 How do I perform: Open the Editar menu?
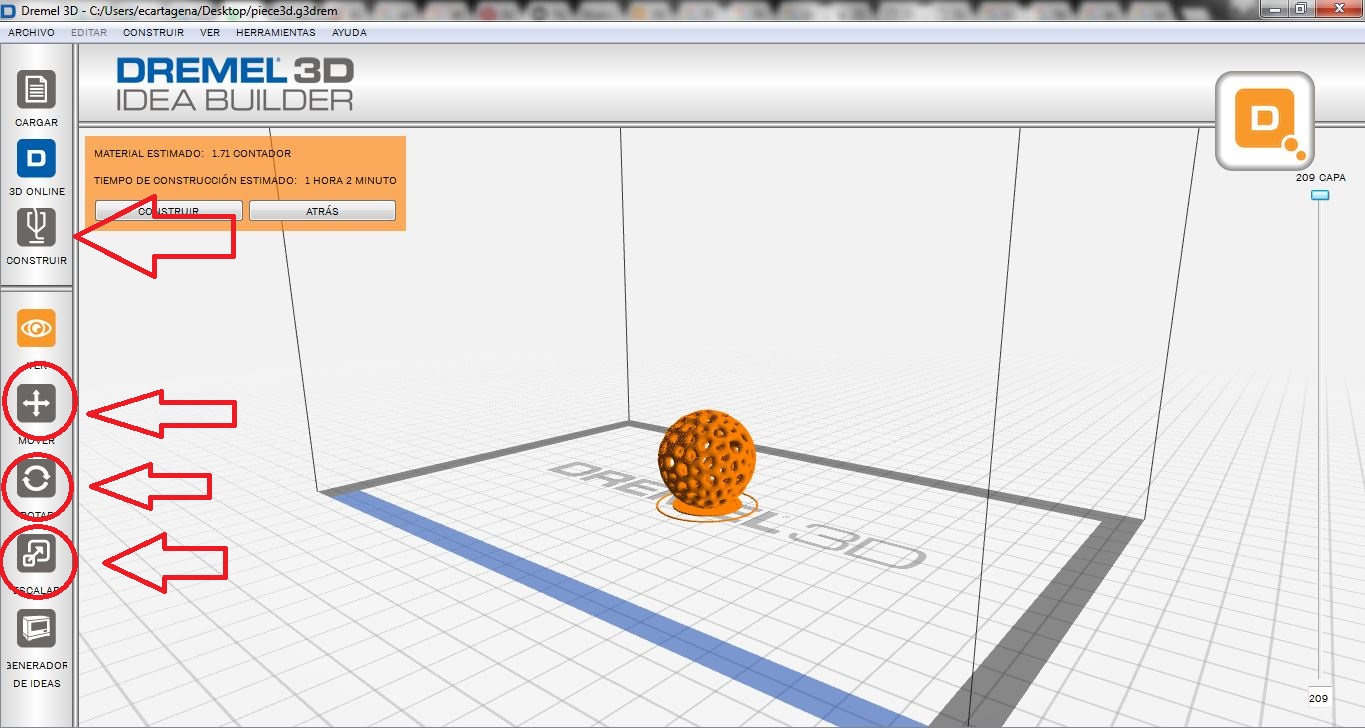pos(89,32)
